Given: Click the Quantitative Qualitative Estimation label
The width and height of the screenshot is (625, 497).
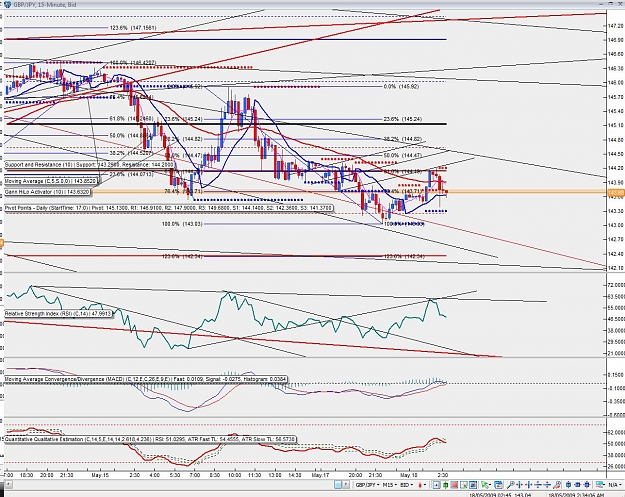Looking at the screenshot, I should [x=150, y=439].
